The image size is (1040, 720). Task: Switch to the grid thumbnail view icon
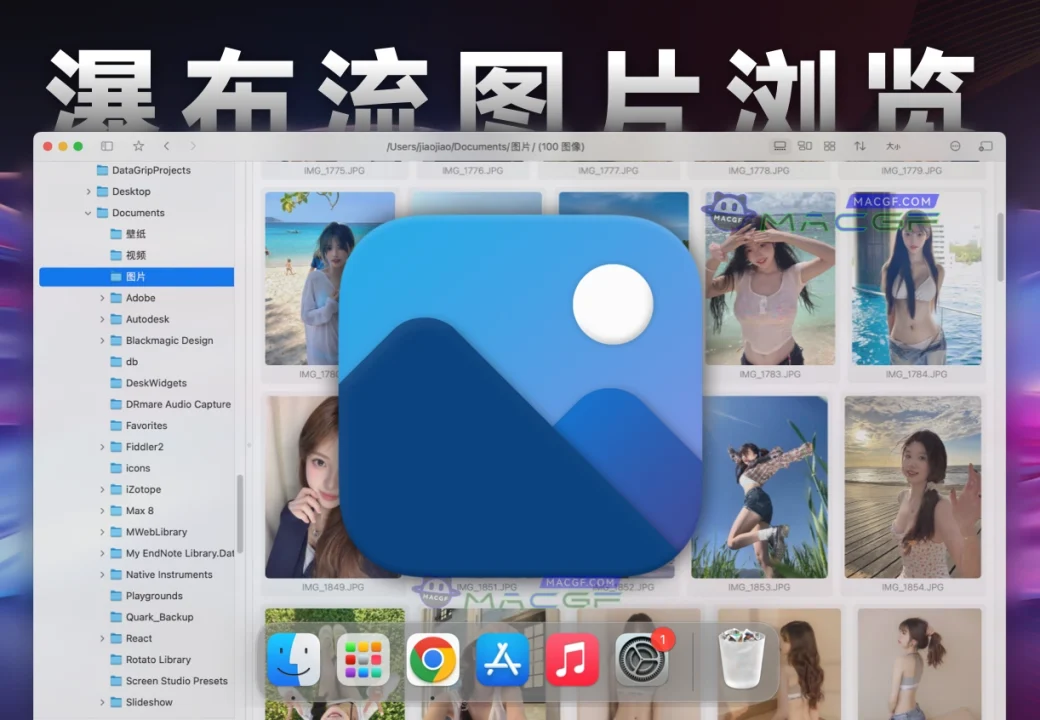click(829, 146)
